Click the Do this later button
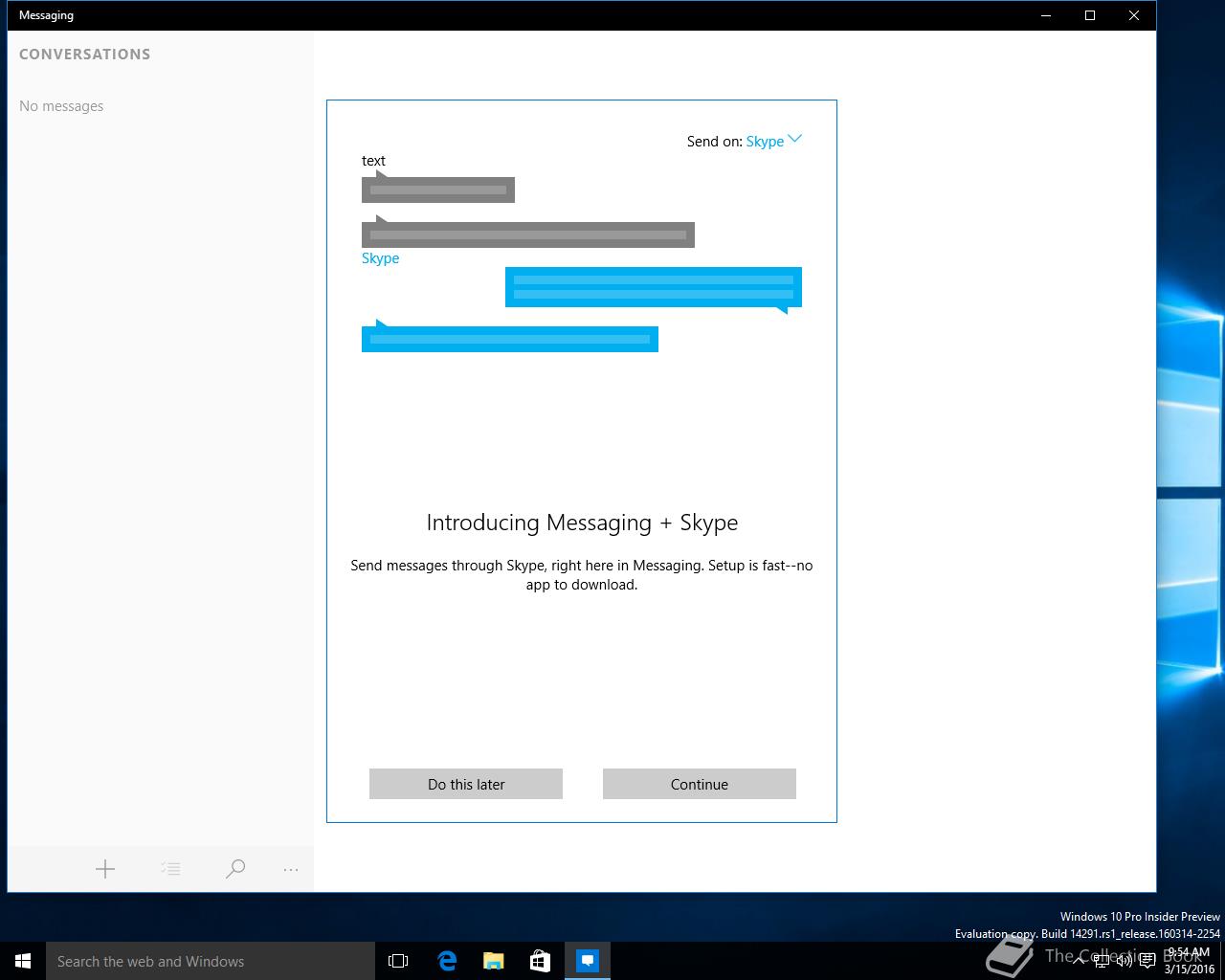The width and height of the screenshot is (1225, 980). [466, 784]
